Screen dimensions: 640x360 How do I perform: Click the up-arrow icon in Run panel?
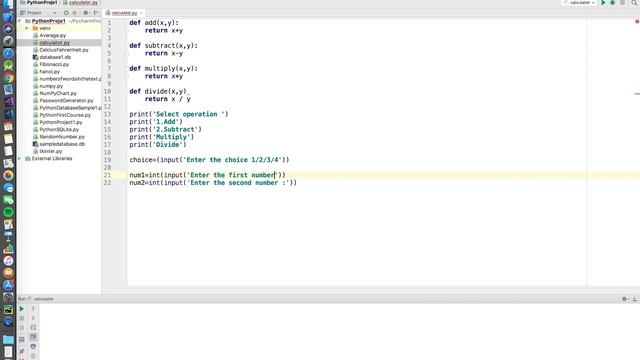tap(33, 309)
